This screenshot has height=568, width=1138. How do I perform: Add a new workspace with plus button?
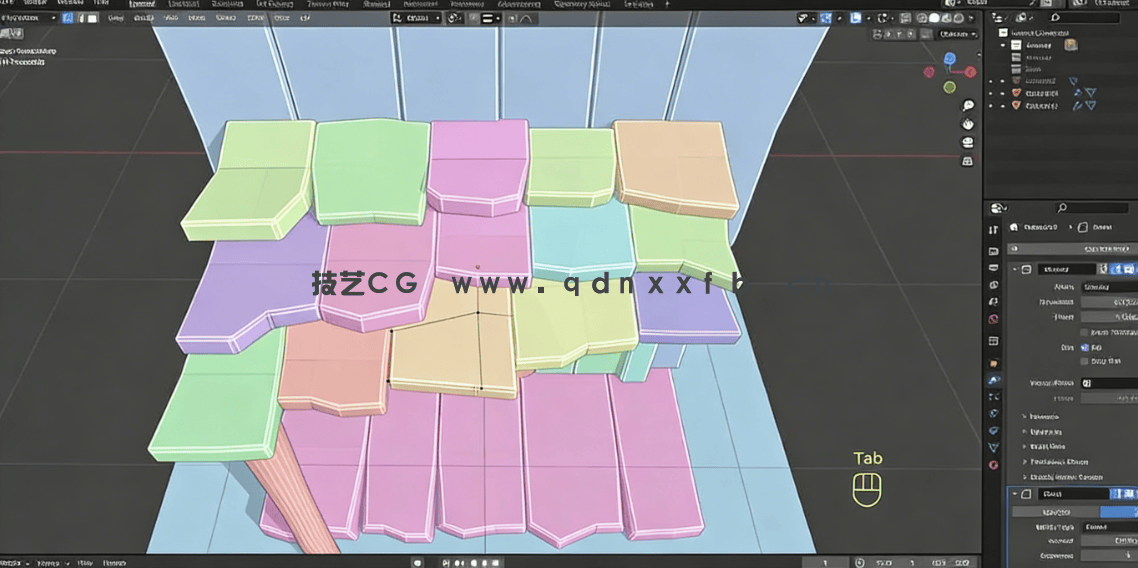[x=667, y=4]
